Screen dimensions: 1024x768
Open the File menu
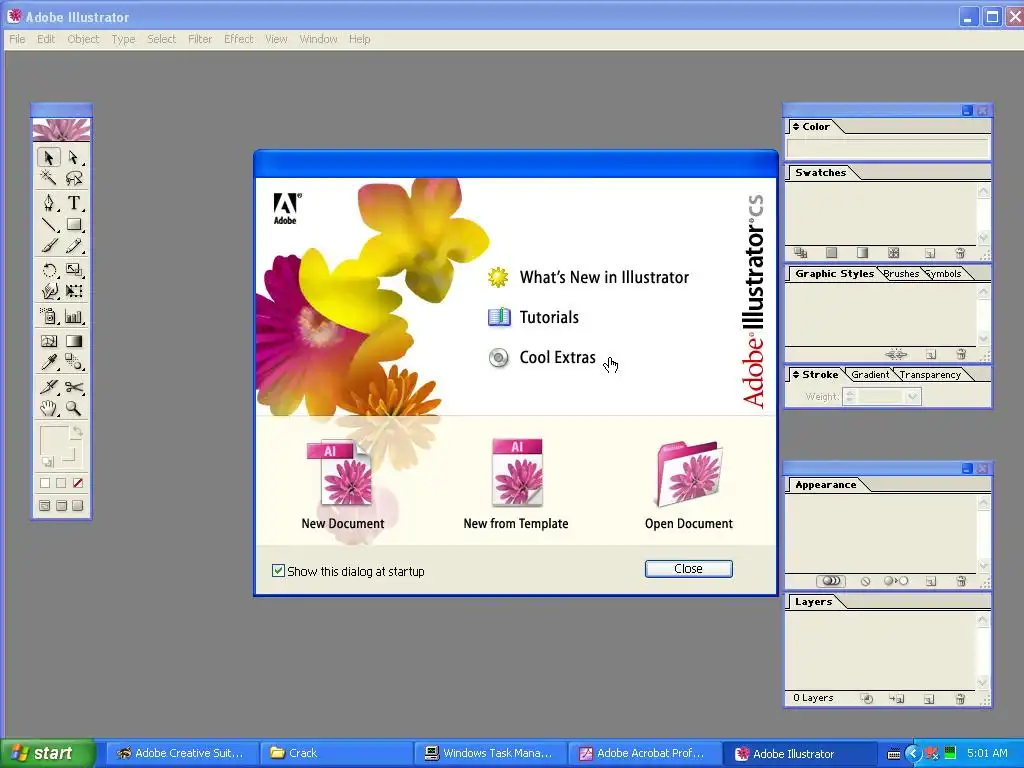(17, 39)
